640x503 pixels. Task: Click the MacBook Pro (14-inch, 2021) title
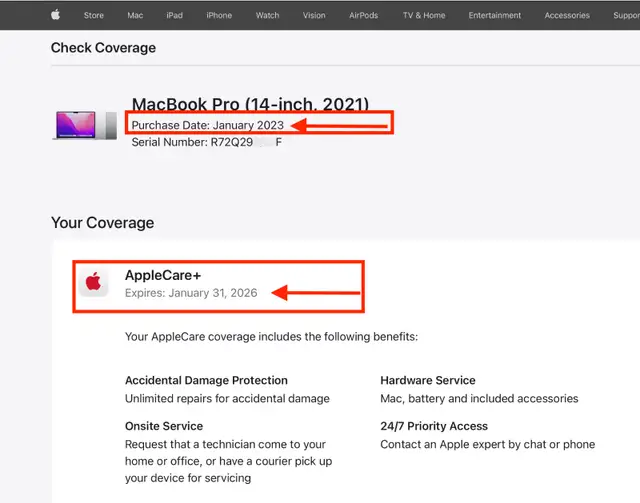point(250,104)
